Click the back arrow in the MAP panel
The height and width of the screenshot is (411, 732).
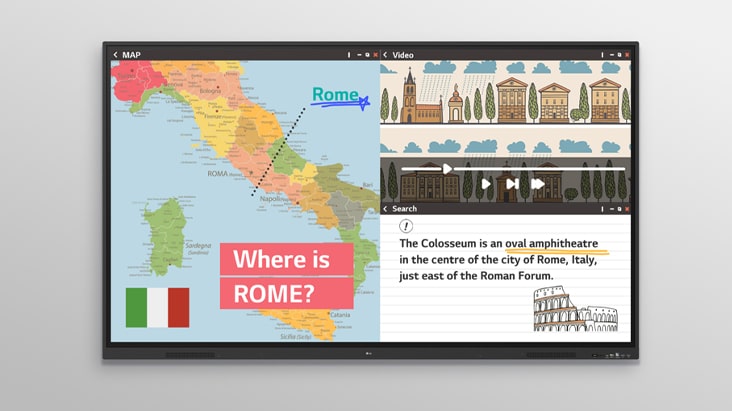(x=115, y=55)
